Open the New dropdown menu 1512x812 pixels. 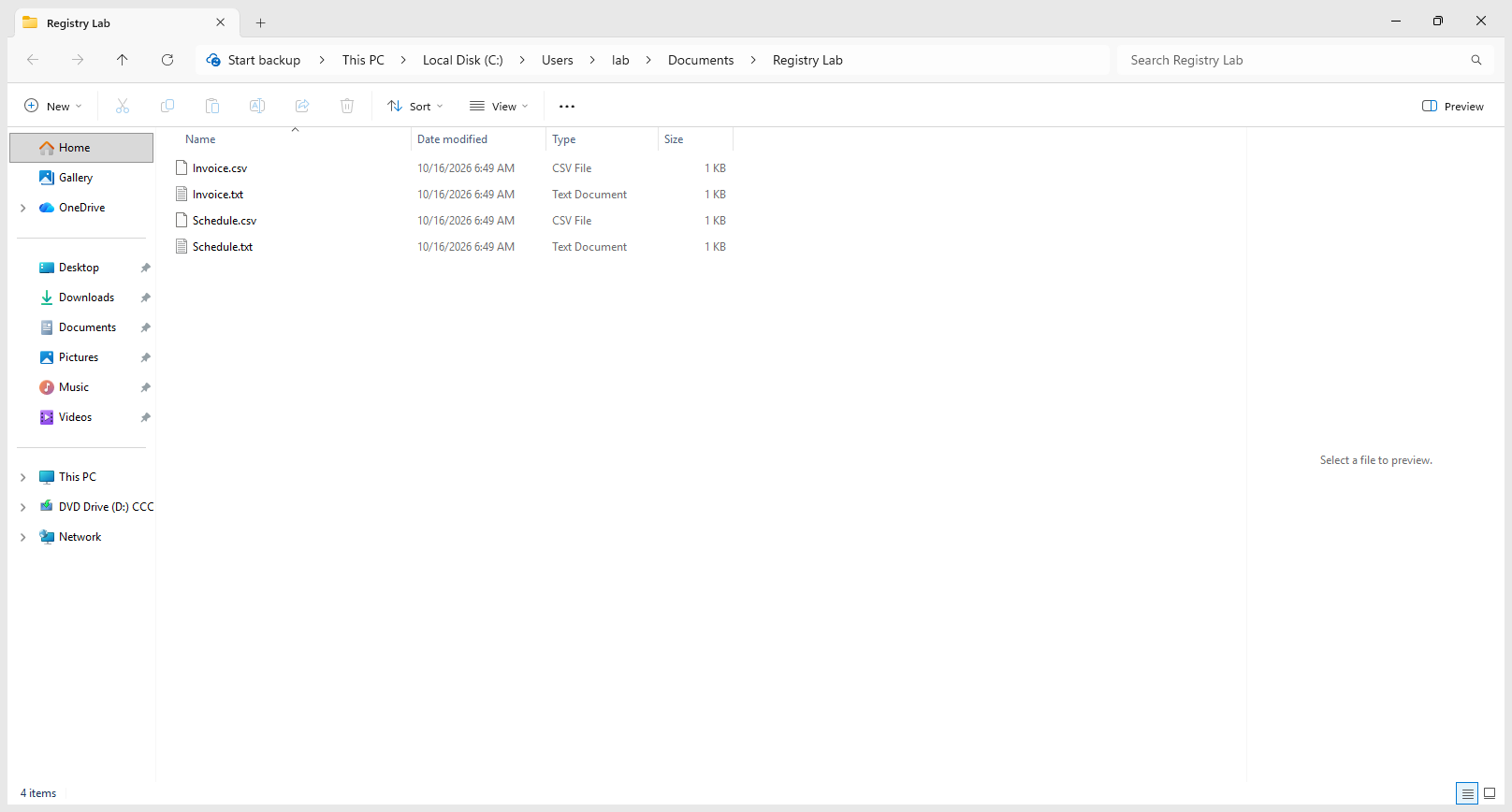click(x=53, y=106)
